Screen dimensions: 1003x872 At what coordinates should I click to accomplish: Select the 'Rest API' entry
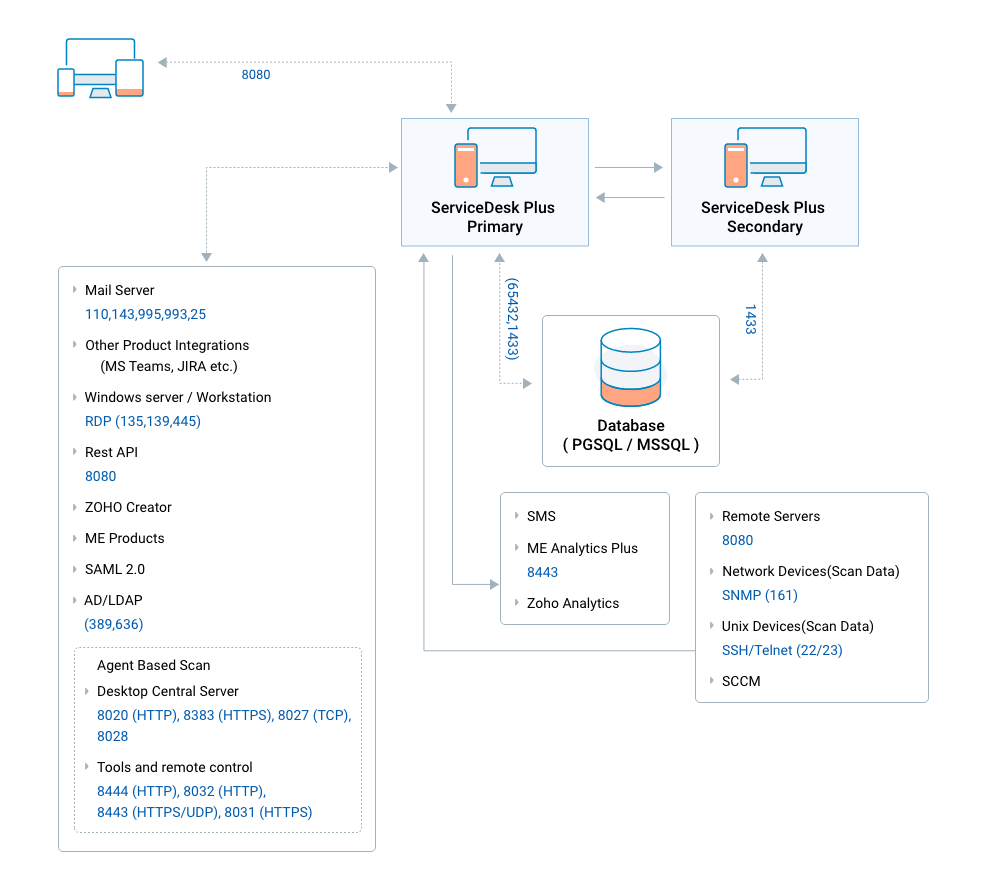coord(111,452)
